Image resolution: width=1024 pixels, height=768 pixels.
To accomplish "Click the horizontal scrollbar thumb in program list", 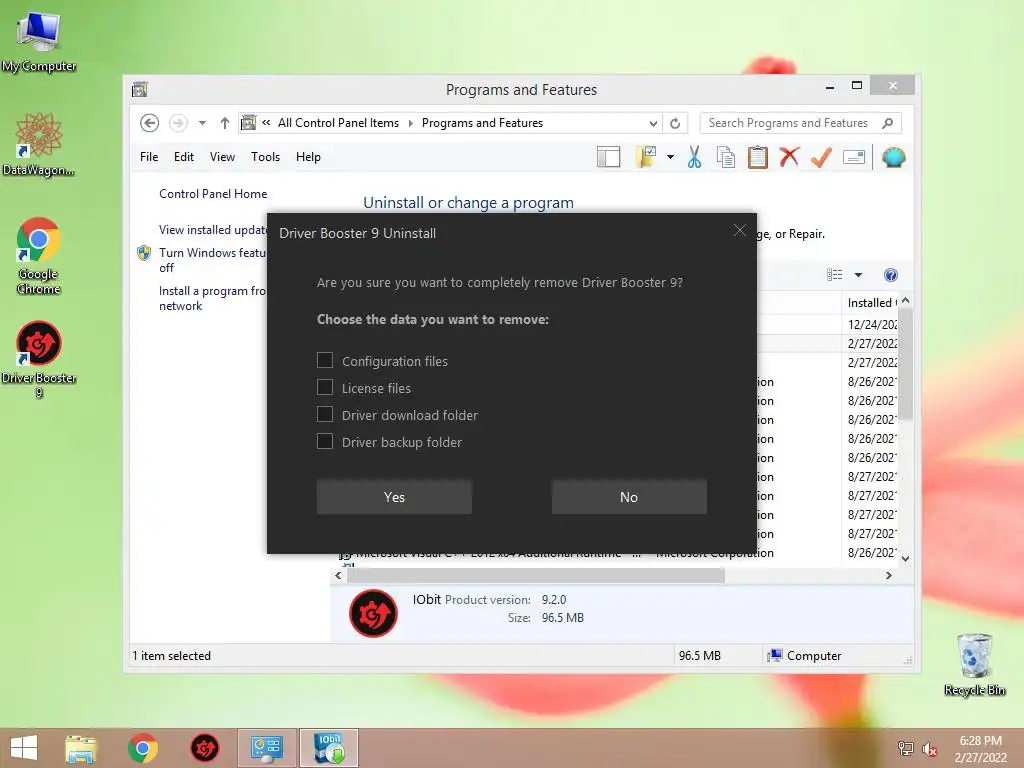I will click(536, 575).
